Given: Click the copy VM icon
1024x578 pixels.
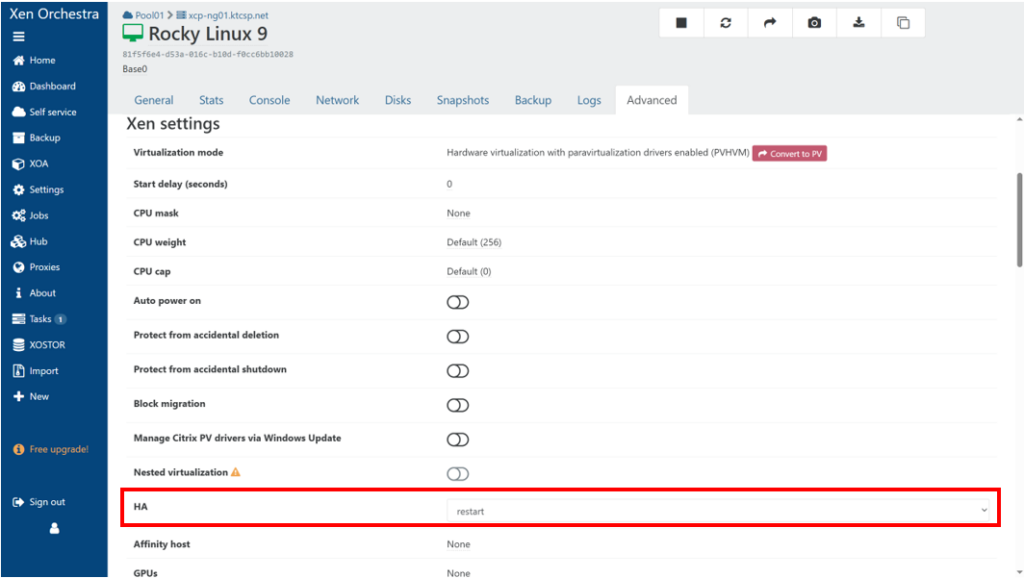Looking at the screenshot, I should click(x=903, y=23).
